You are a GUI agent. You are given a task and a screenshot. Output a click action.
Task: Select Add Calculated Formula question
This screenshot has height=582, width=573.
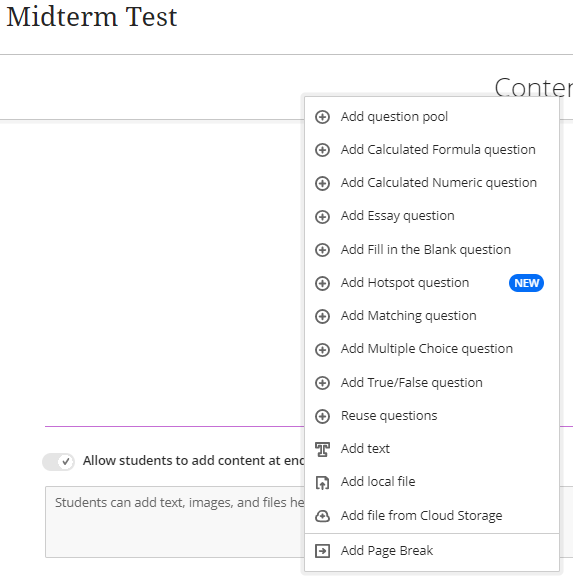(432, 150)
